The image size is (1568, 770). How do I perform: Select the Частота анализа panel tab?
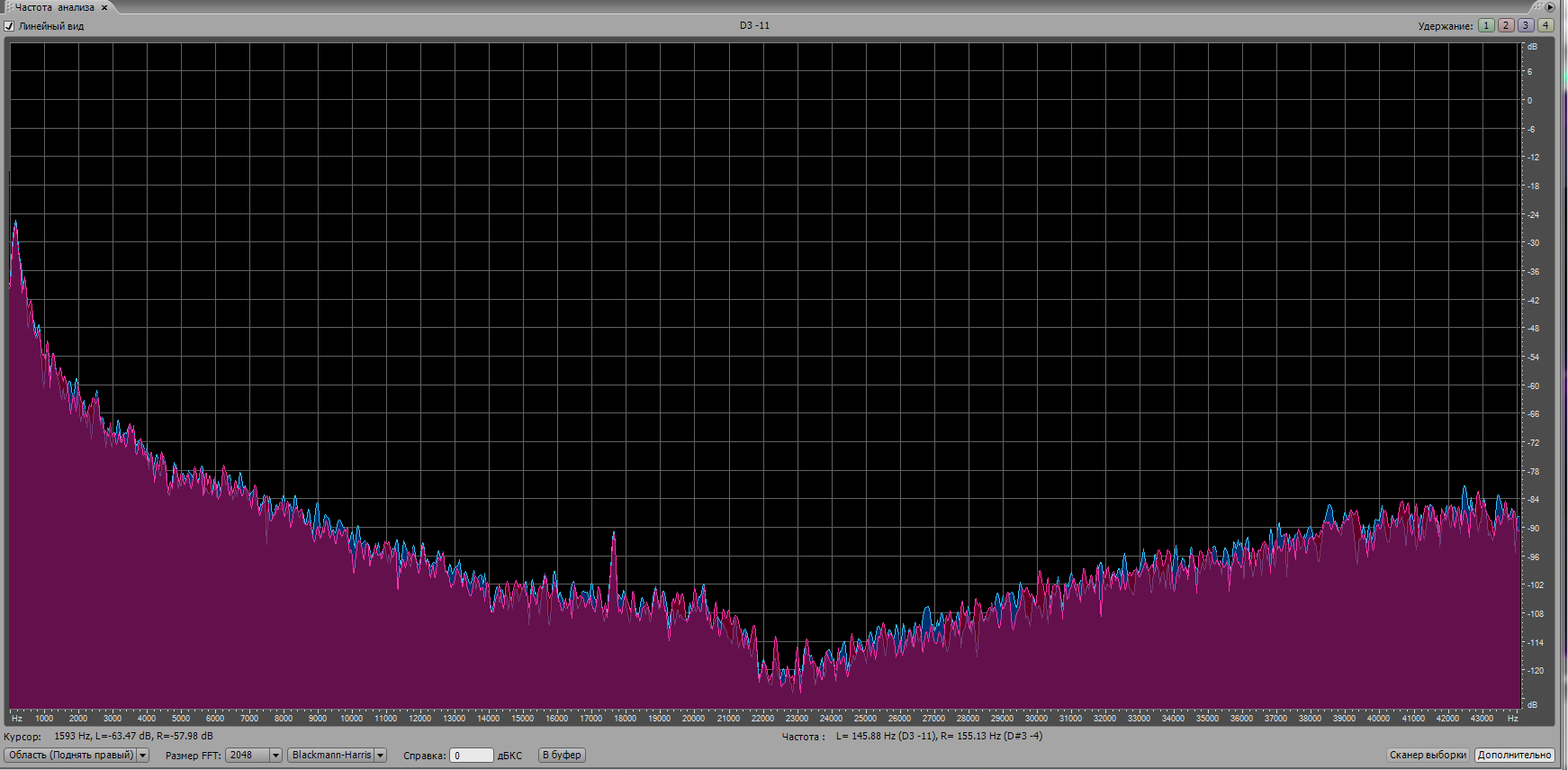point(54,7)
